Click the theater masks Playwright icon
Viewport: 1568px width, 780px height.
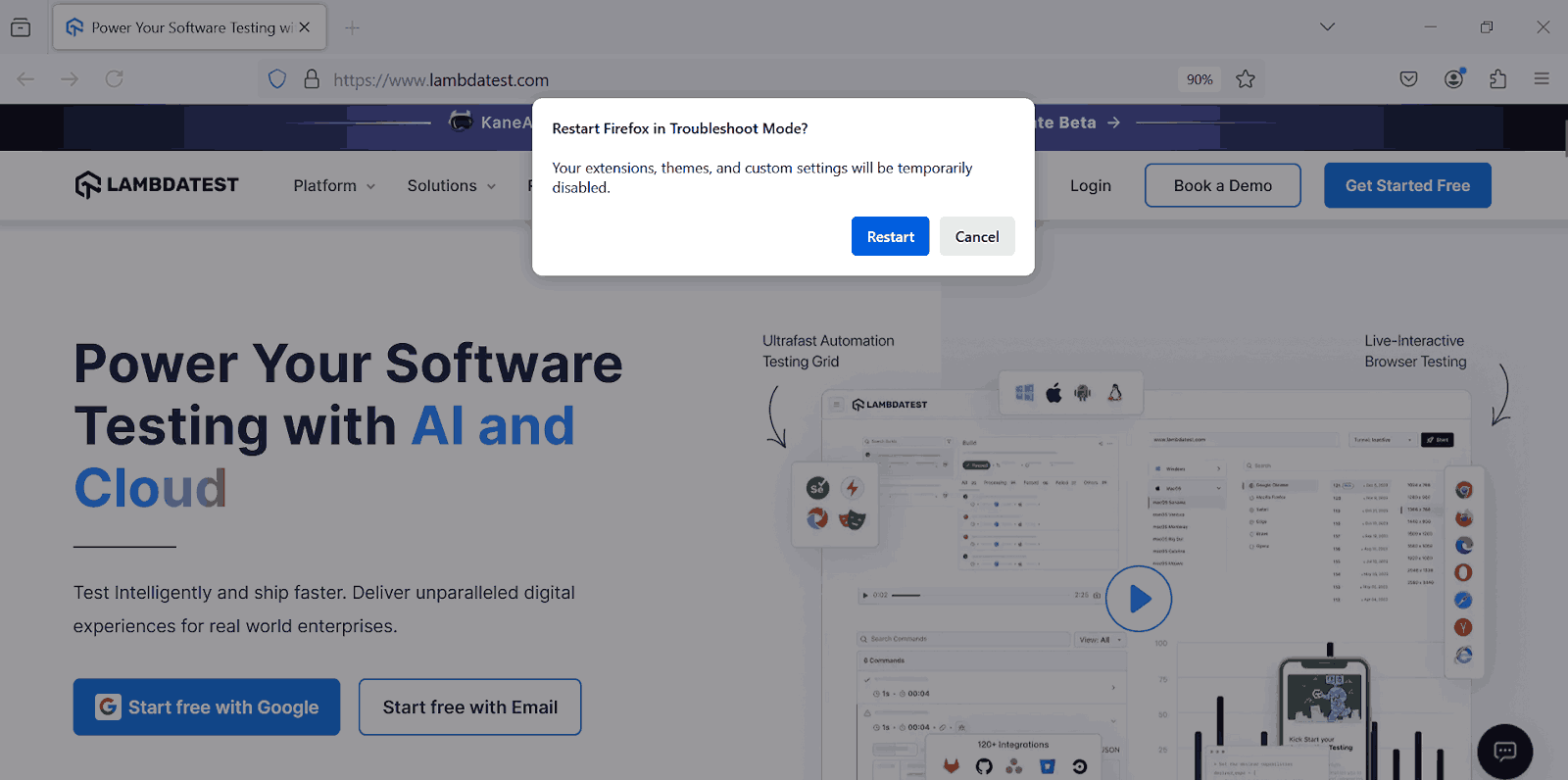coord(852,518)
